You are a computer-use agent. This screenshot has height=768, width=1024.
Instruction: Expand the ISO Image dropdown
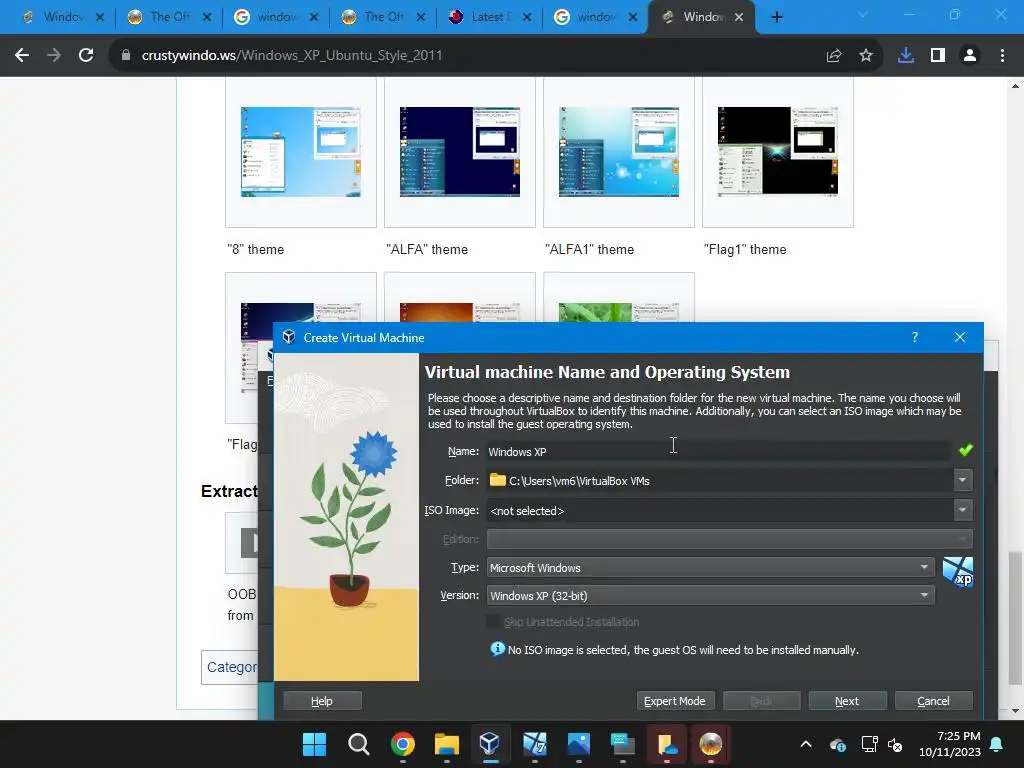tap(962, 510)
